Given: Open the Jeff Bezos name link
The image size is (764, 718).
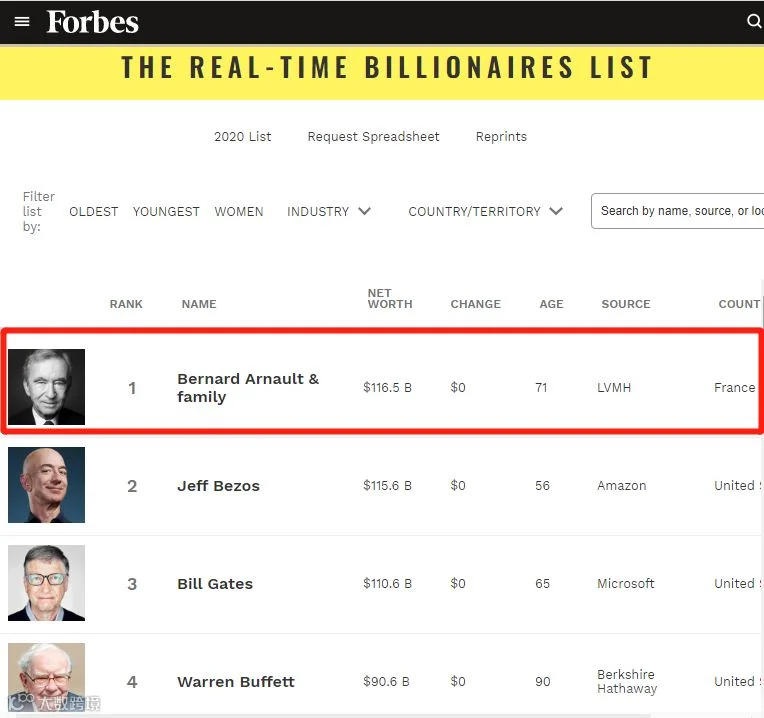Looking at the screenshot, I should click(x=218, y=486).
